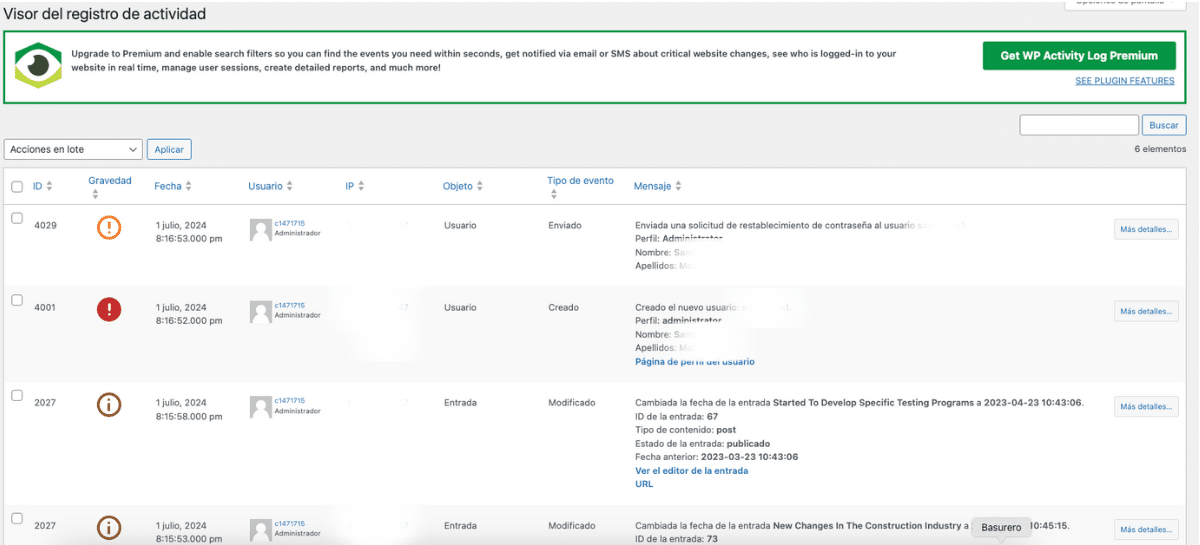This screenshot has height=545, width=1200.
Task: Click orange warning severity icon for event 4029
Action: pyautogui.click(x=109, y=228)
